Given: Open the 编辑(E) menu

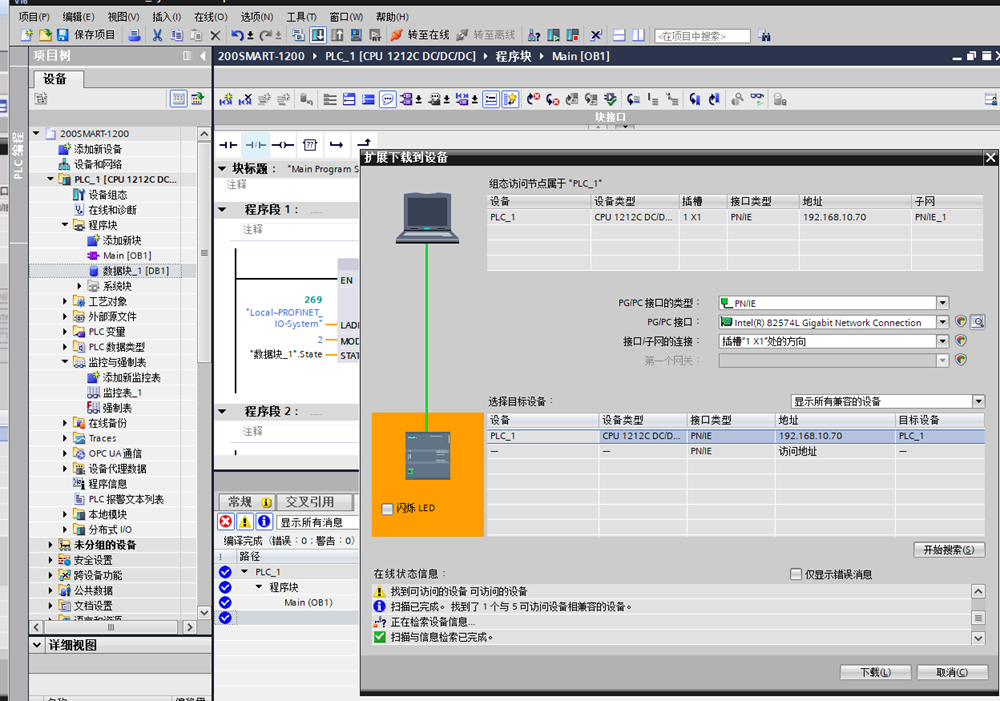Looking at the screenshot, I should 78,17.
